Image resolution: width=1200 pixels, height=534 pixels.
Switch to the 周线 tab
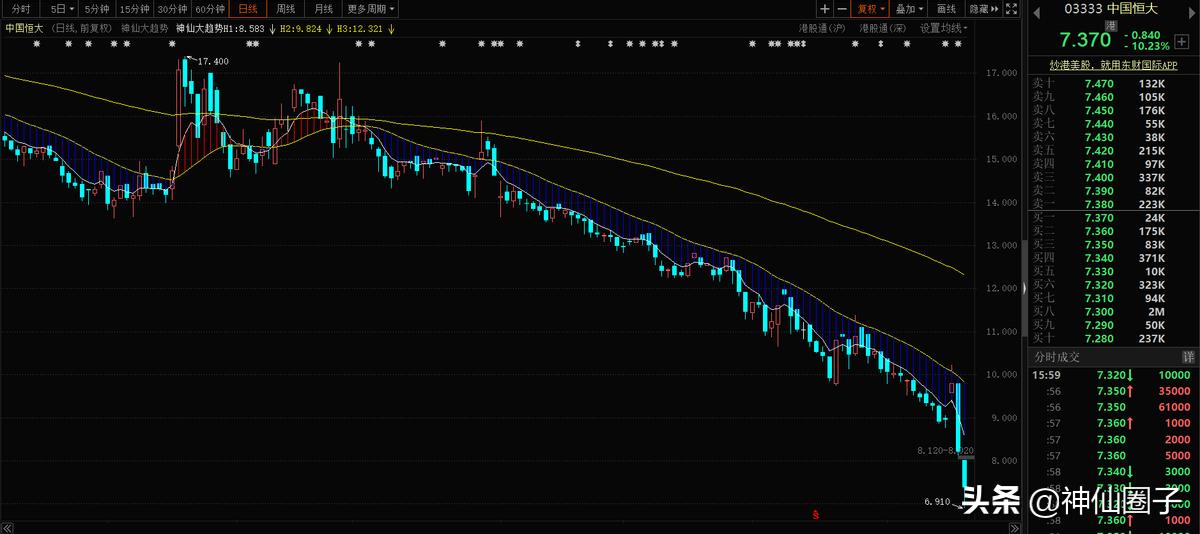tap(286, 9)
